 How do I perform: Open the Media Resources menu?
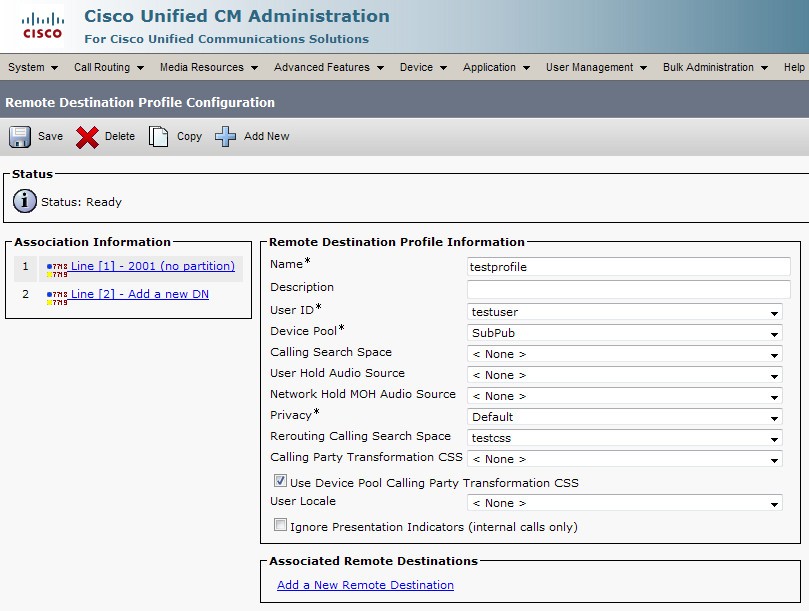coord(208,67)
